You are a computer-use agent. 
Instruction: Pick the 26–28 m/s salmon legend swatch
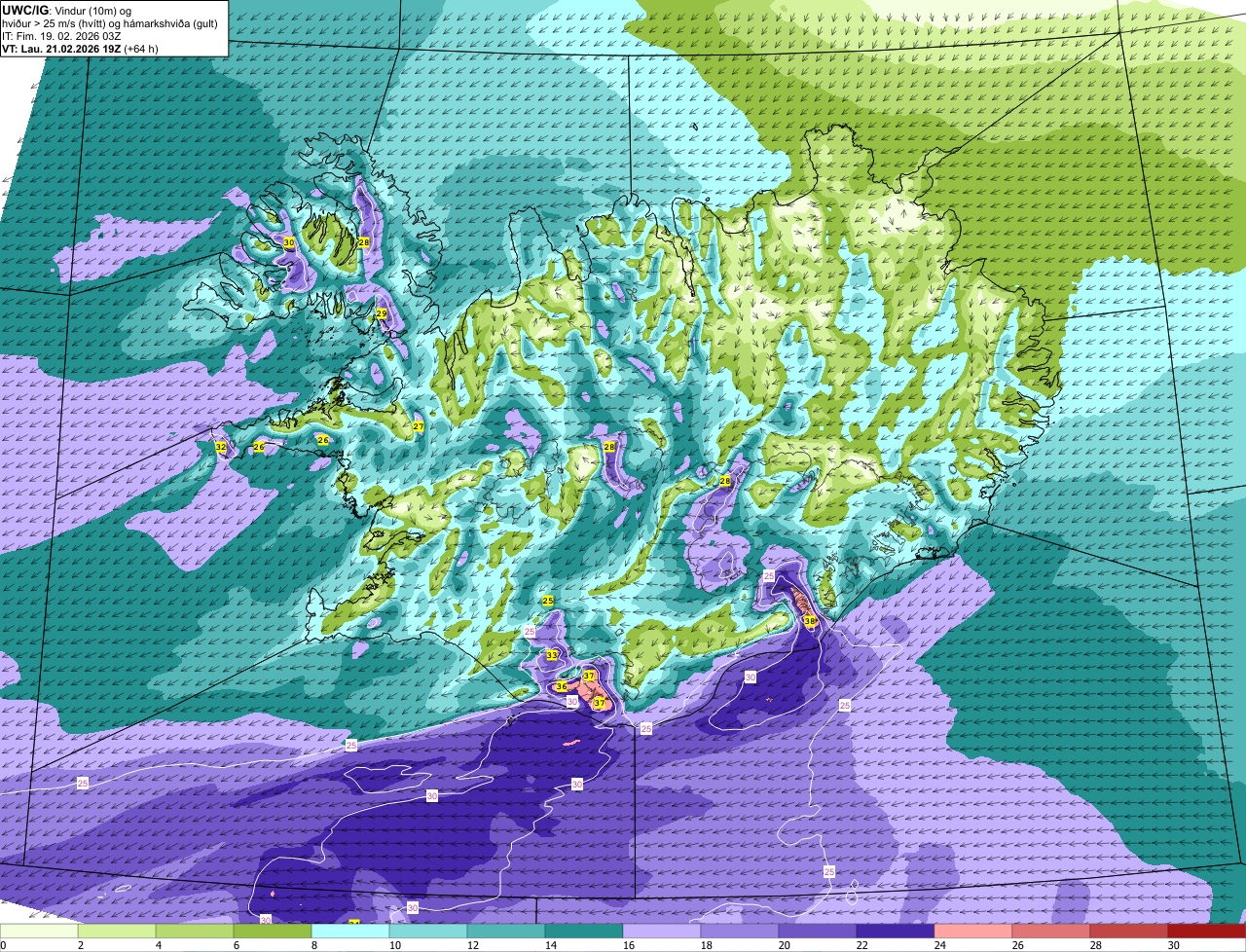tap(1051, 932)
